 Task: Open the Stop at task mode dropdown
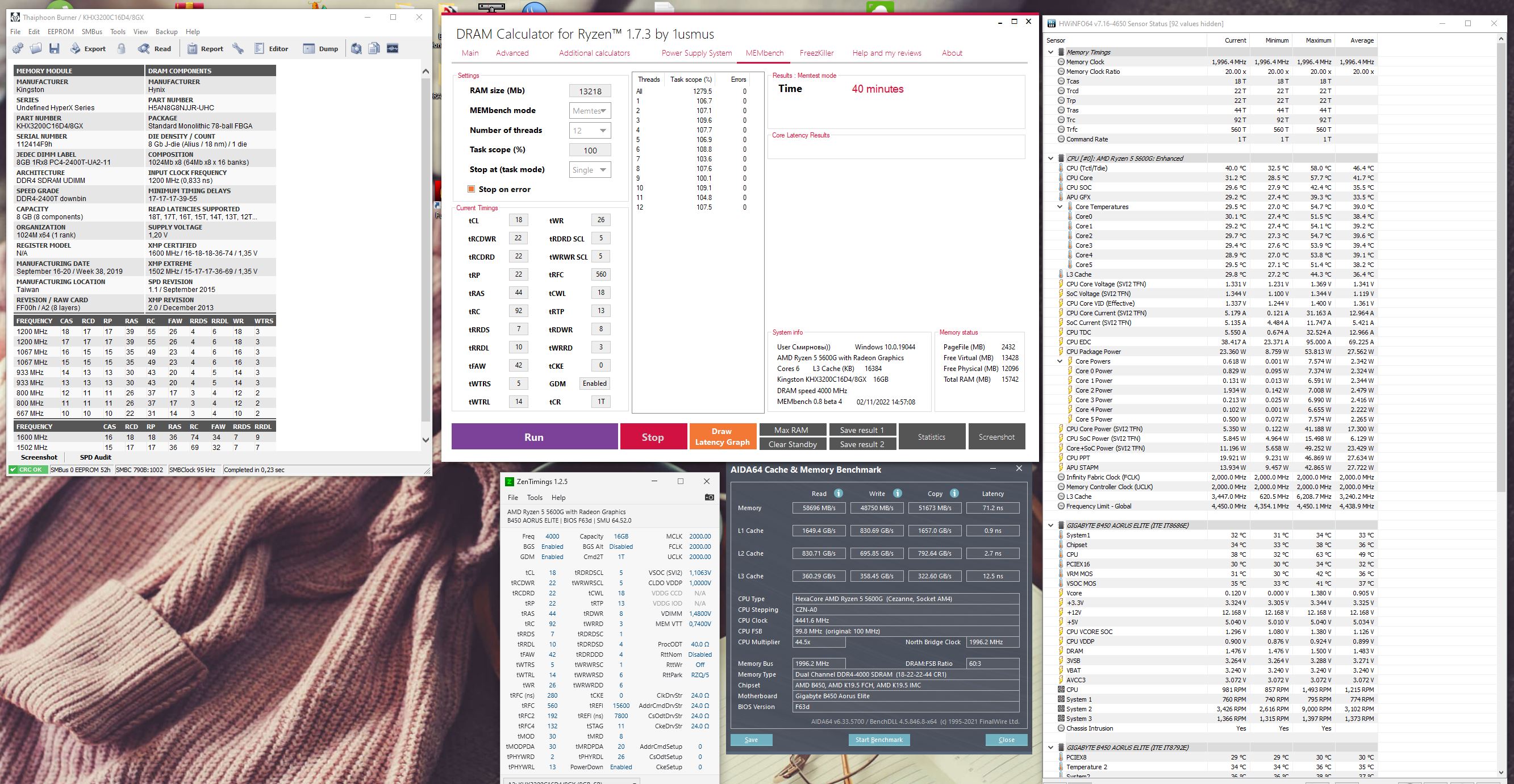click(590, 170)
